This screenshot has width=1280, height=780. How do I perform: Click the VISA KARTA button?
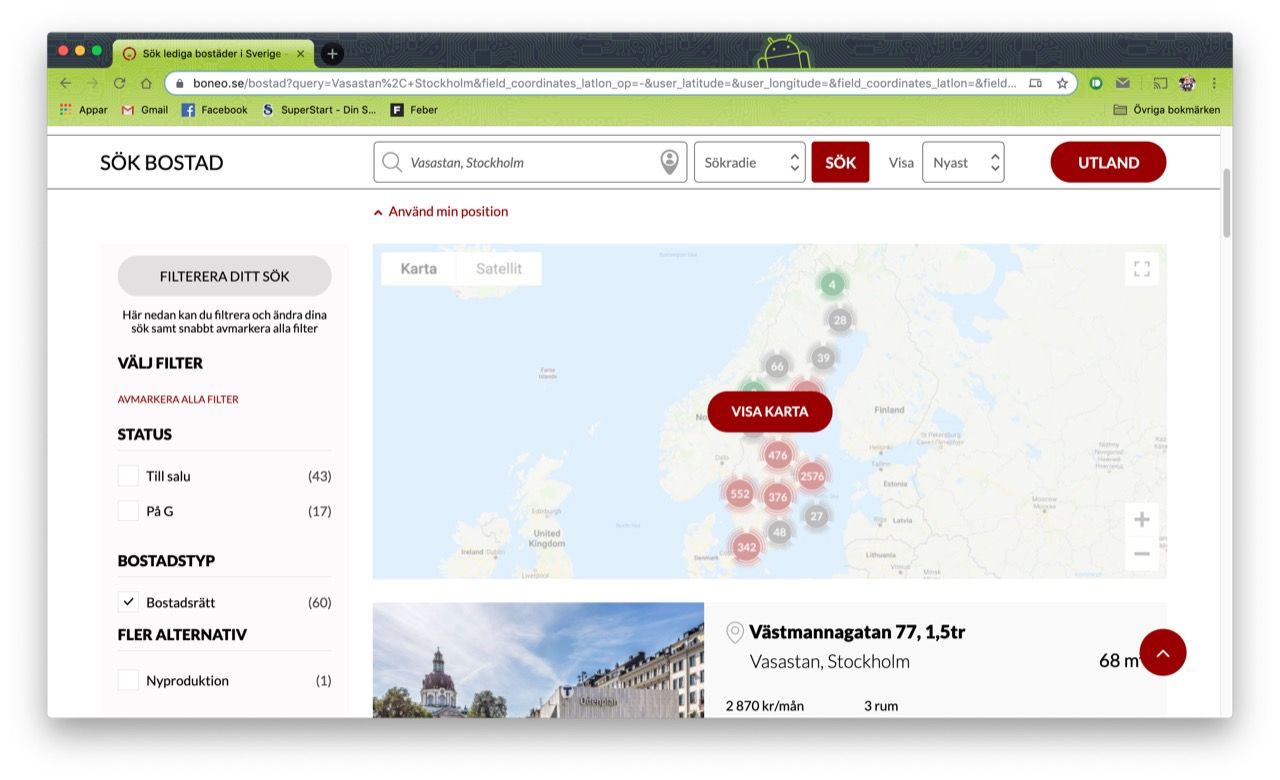pos(770,411)
